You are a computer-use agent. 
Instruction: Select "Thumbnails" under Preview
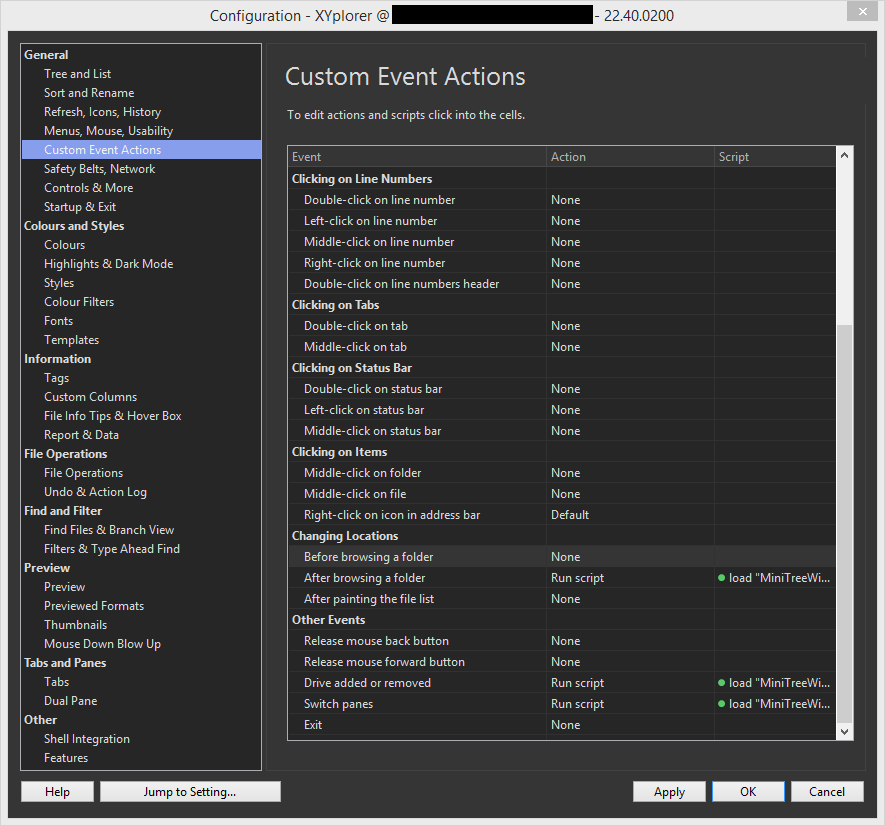pyautogui.click(x=75, y=624)
